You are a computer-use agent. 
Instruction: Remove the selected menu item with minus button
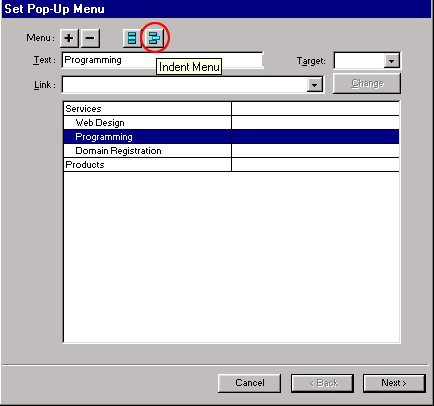coord(90,38)
